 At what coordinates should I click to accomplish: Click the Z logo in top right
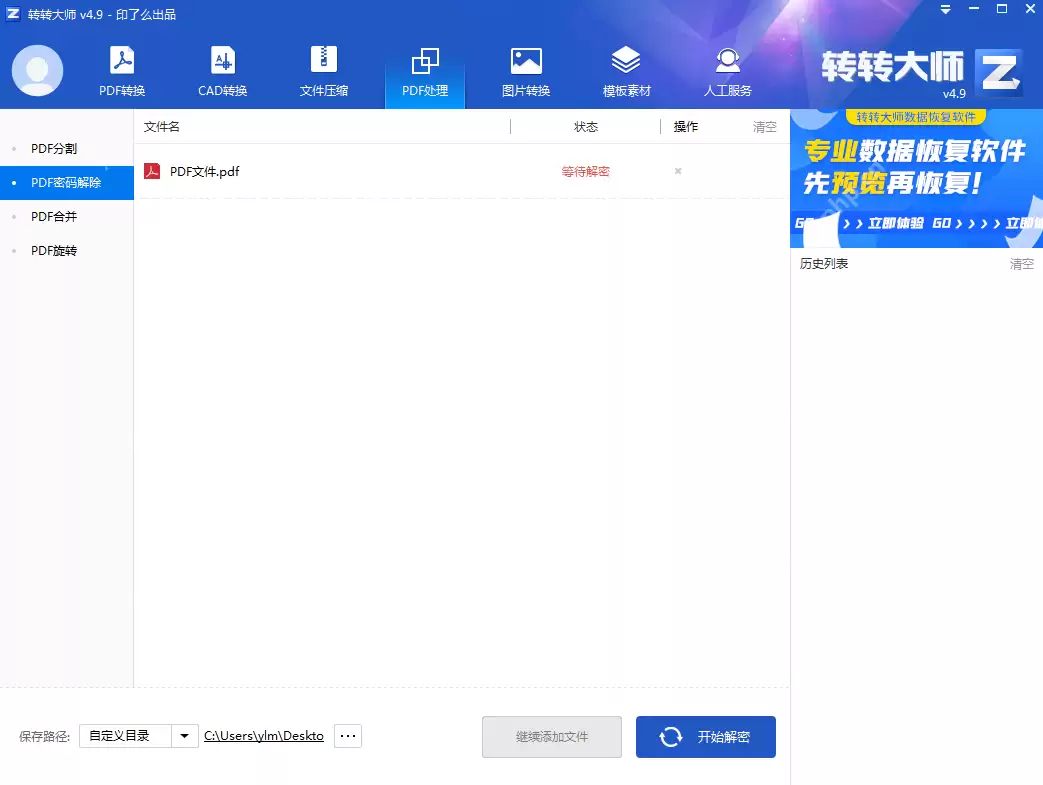coord(998,71)
